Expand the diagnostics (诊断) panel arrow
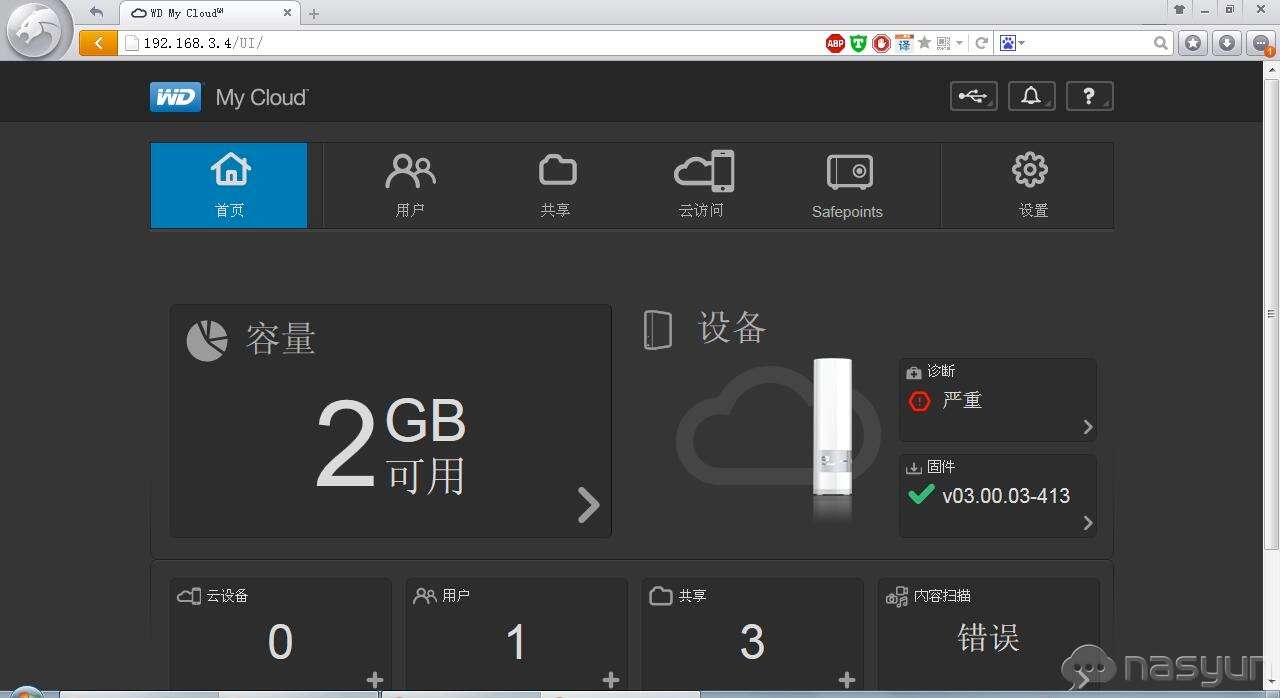This screenshot has width=1280, height=698. point(1088,427)
